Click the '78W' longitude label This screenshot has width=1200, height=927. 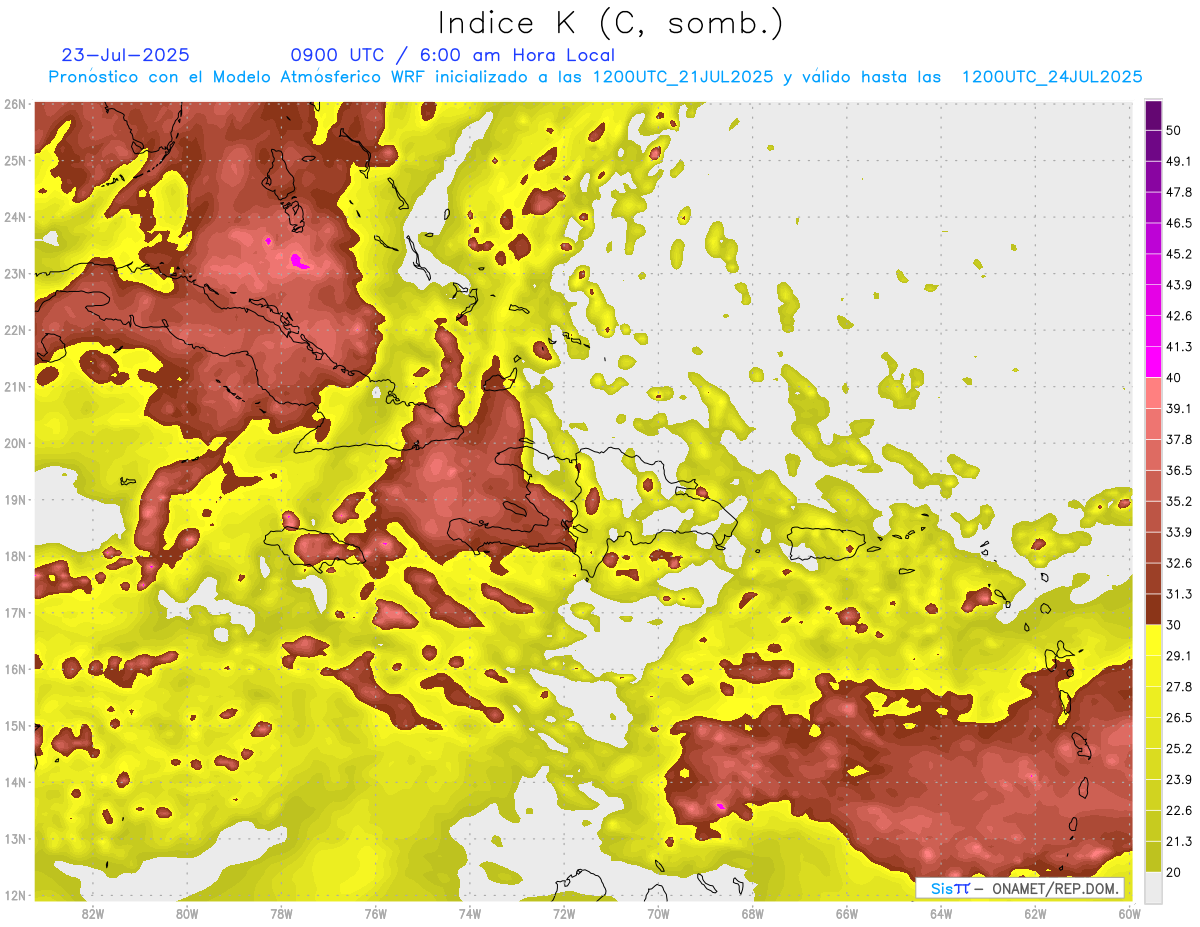pyautogui.click(x=281, y=913)
